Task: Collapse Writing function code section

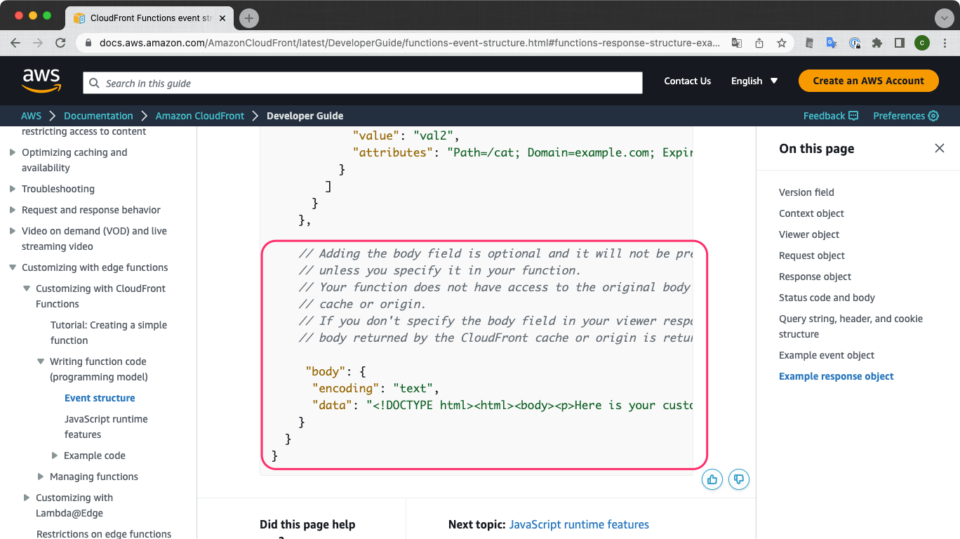Action: pyautogui.click(x=40, y=361)
